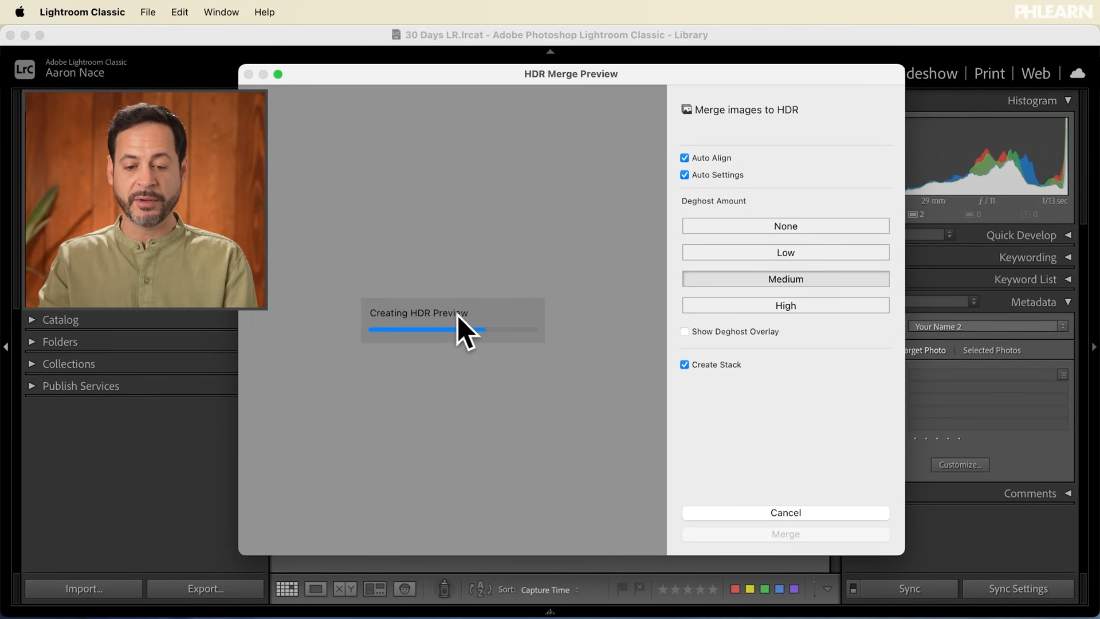Set deghost amount to Low
Screen dimensions: 1100x619
[786, 253]
